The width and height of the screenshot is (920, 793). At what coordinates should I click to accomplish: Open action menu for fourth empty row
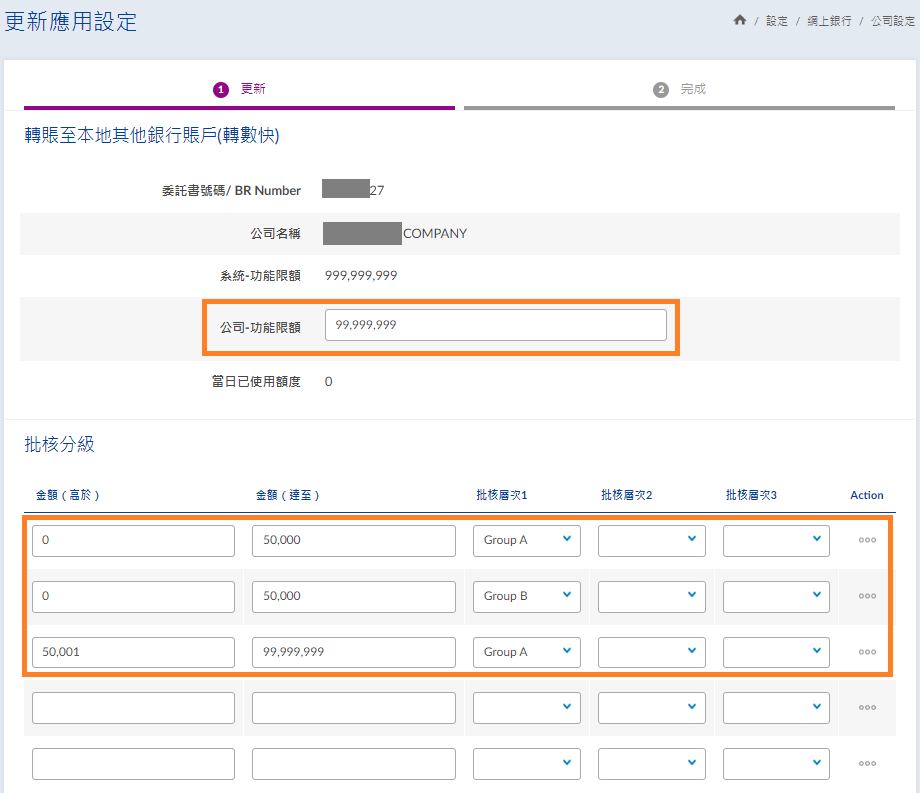(x=867, y=708)
